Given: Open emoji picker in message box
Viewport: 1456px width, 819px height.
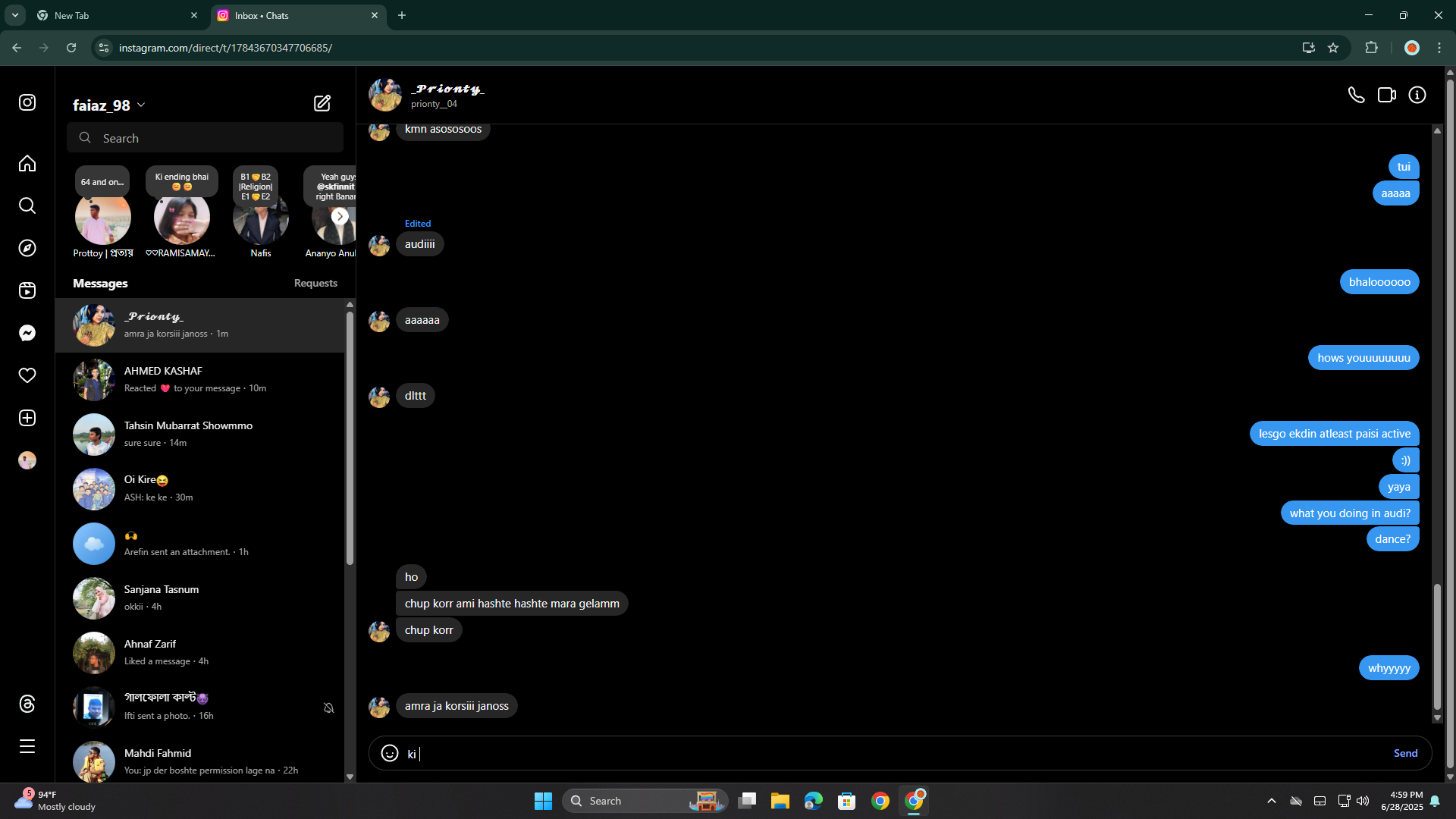Looking at the screenshot, I should coord(390,753).
